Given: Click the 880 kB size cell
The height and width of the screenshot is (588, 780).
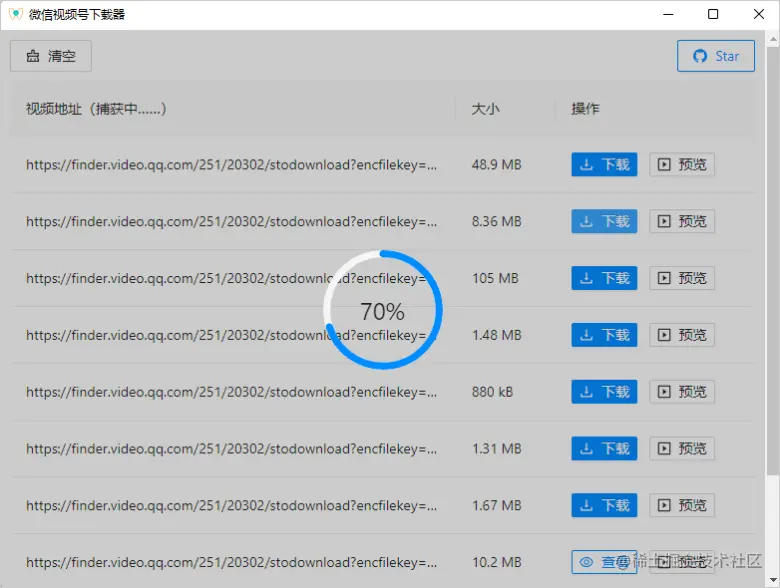Looking at the screenshot, I should pos(492,392).
